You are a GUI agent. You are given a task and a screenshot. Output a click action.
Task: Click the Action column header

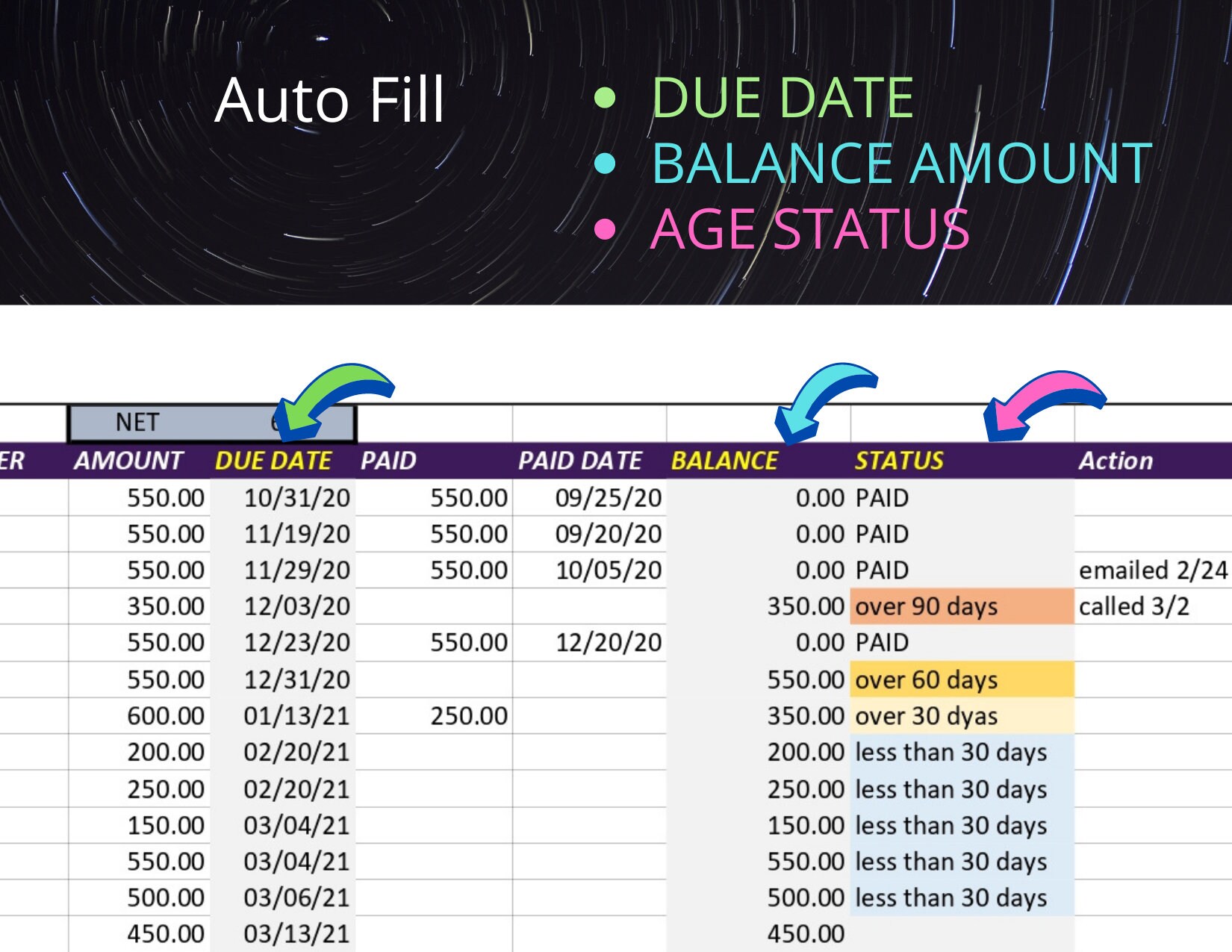click(1116, 460)
